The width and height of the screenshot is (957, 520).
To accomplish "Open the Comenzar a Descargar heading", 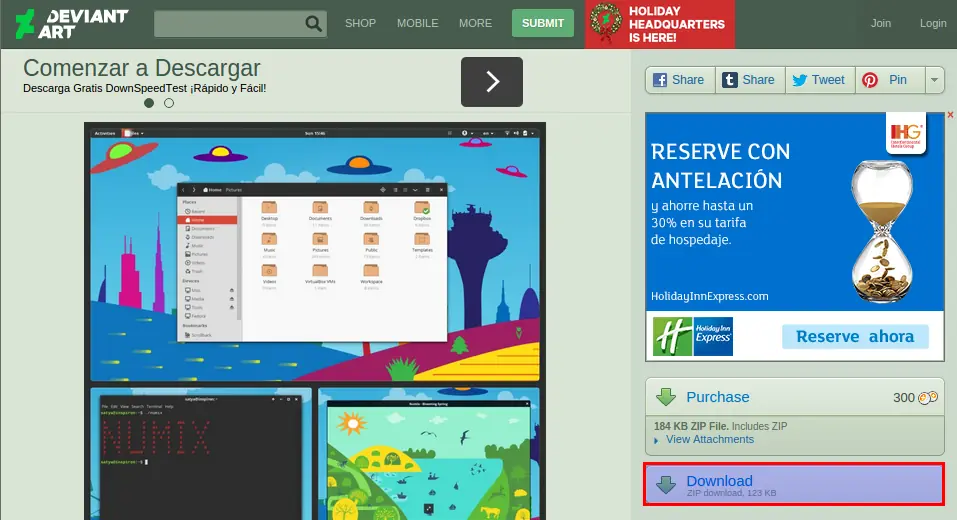I will [142, 68].
